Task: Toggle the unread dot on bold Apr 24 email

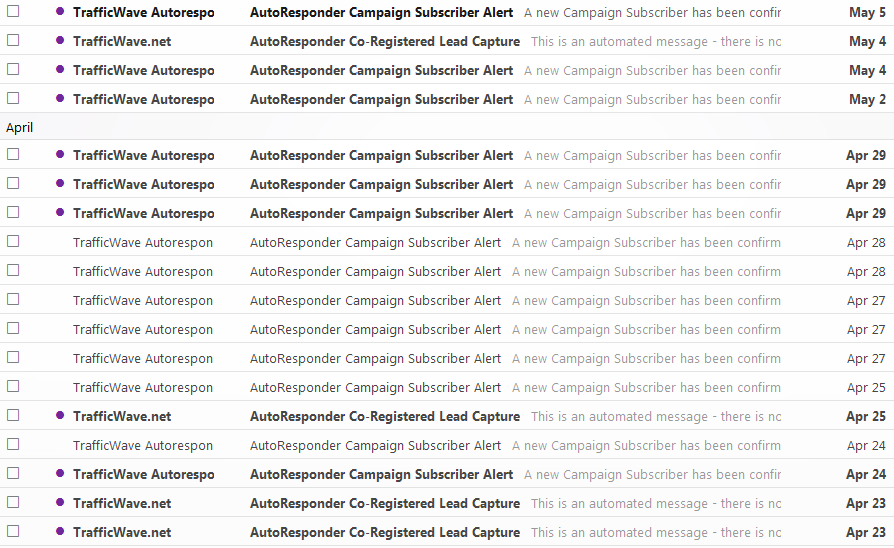Action: [x=60, y=474]
